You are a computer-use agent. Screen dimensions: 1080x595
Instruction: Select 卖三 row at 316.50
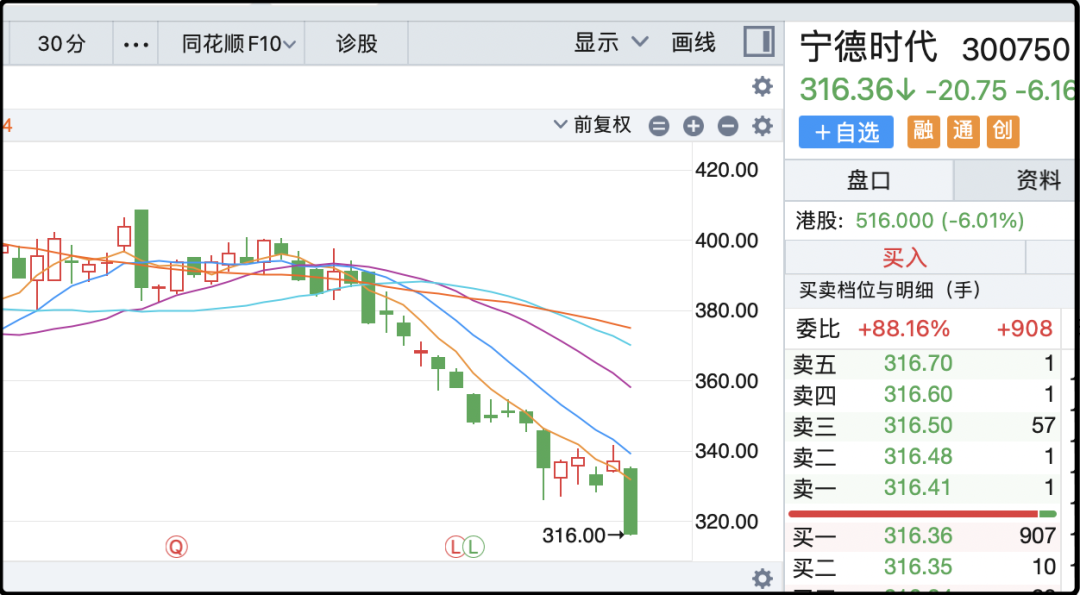924,426
